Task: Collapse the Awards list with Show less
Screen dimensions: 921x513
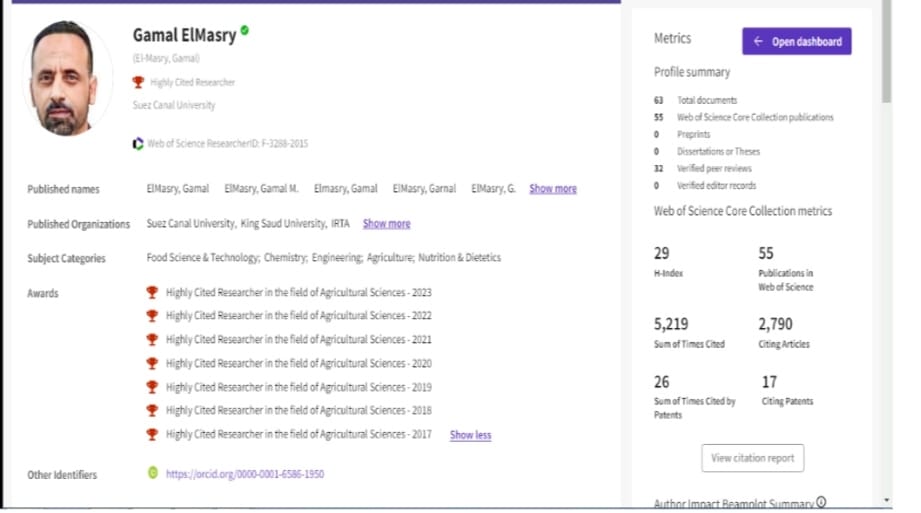Action: [x=470, y=435]
